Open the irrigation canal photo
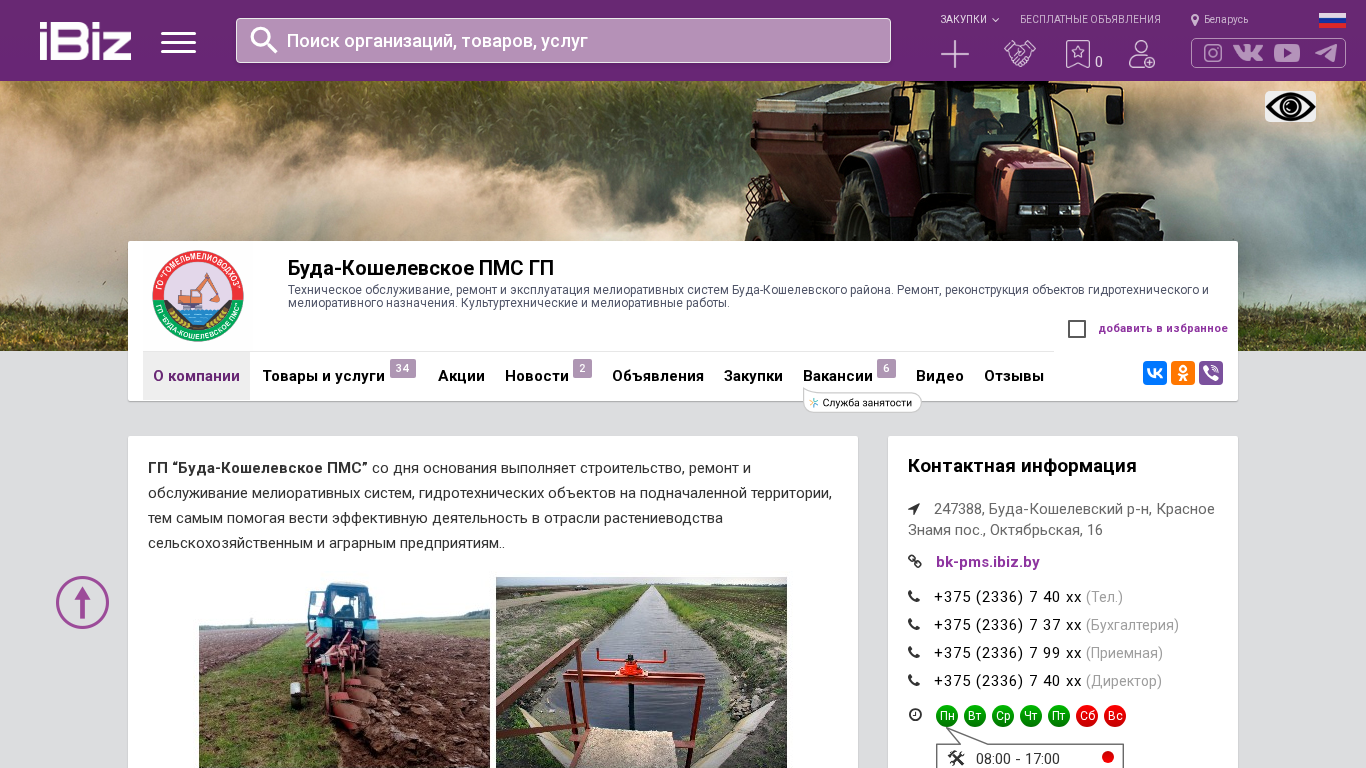 point(641,673)
